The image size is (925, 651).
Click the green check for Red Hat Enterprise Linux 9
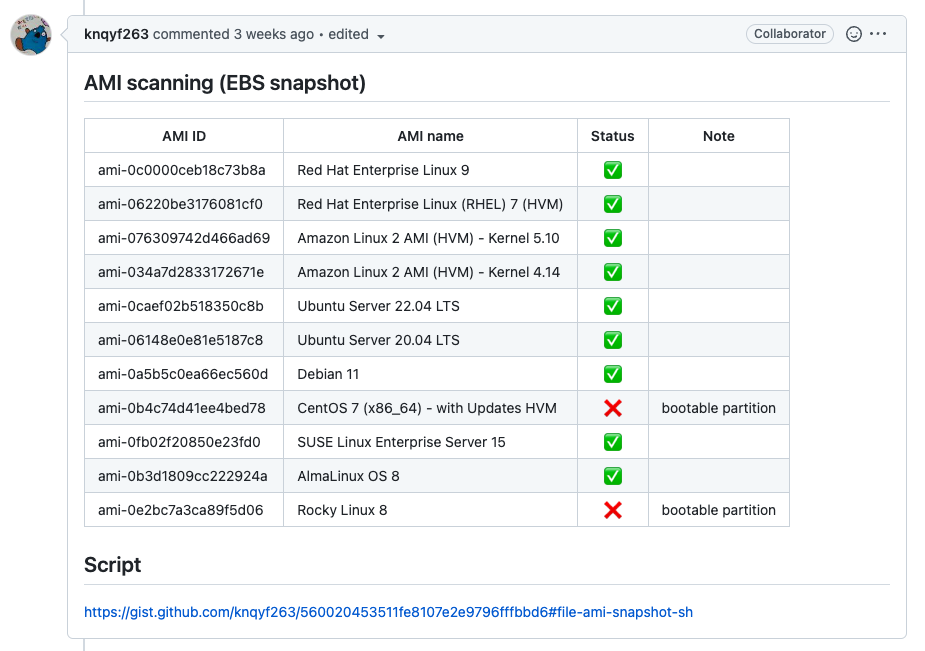click(x=613, y=170)
